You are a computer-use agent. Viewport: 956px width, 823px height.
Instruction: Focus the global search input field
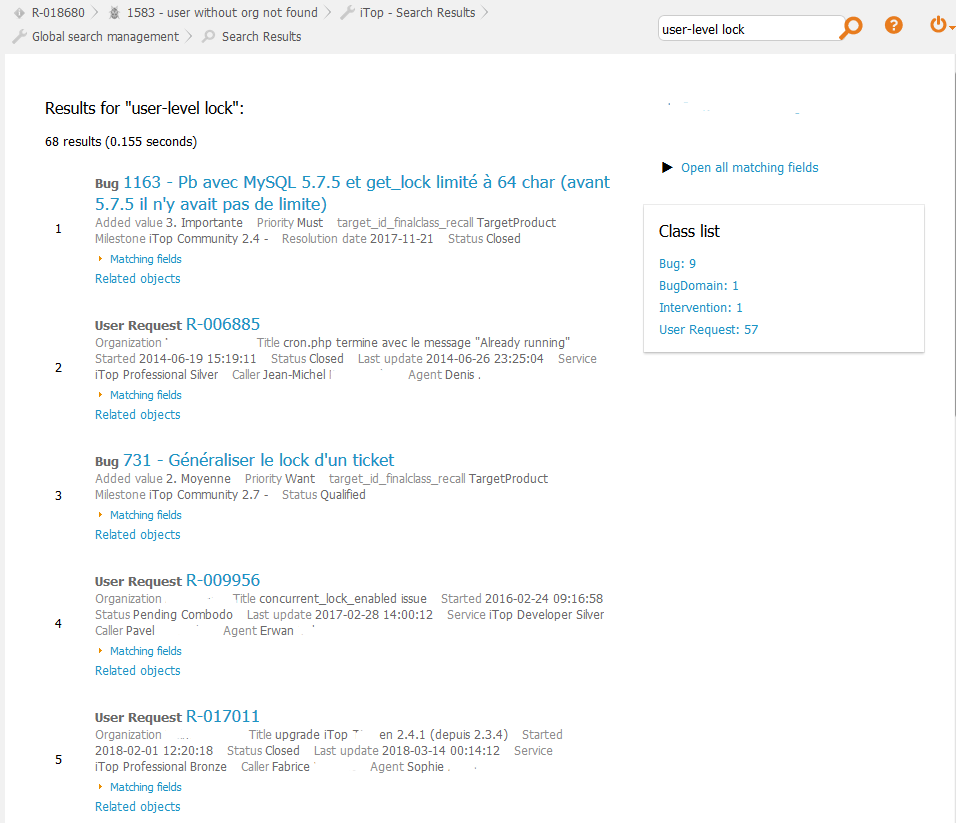click(749, 29)
